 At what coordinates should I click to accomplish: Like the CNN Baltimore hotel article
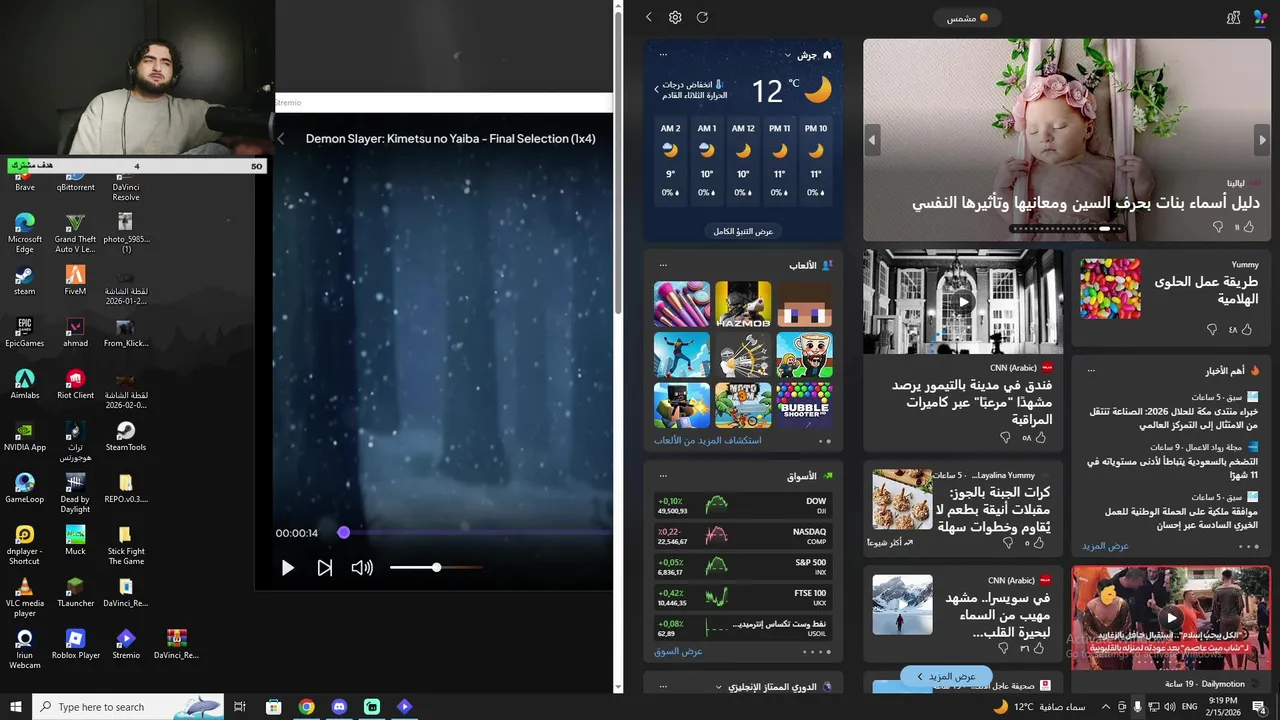point(1040,437)
